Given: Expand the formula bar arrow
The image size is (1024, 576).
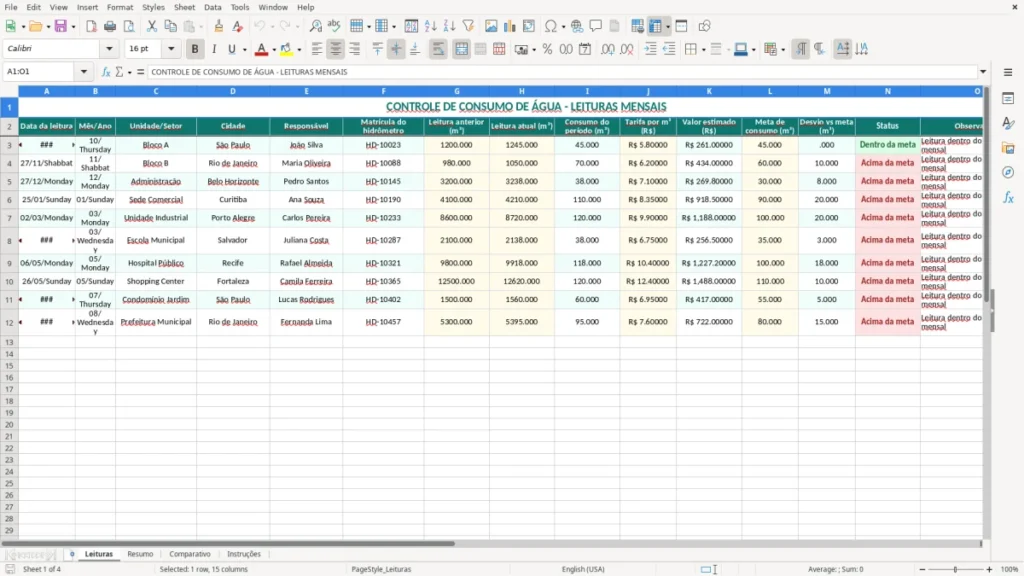Looking at the screenshot, I should coord(983,72).
